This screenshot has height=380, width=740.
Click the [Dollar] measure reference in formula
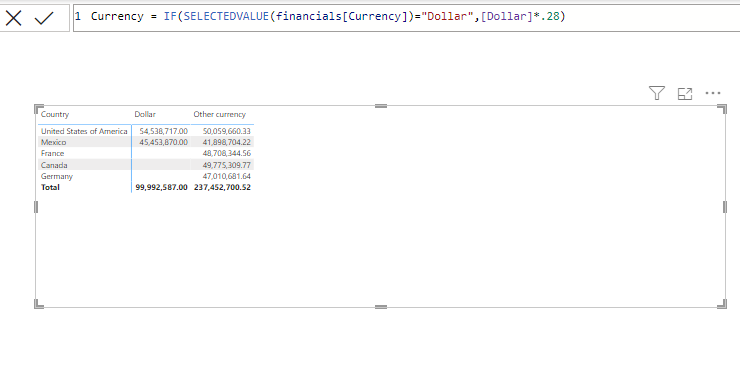click(507, 17)
